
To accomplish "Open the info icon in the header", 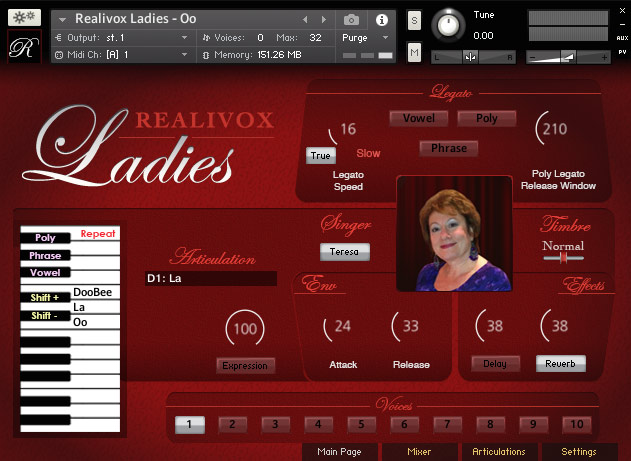I will (x=381, y=19).
